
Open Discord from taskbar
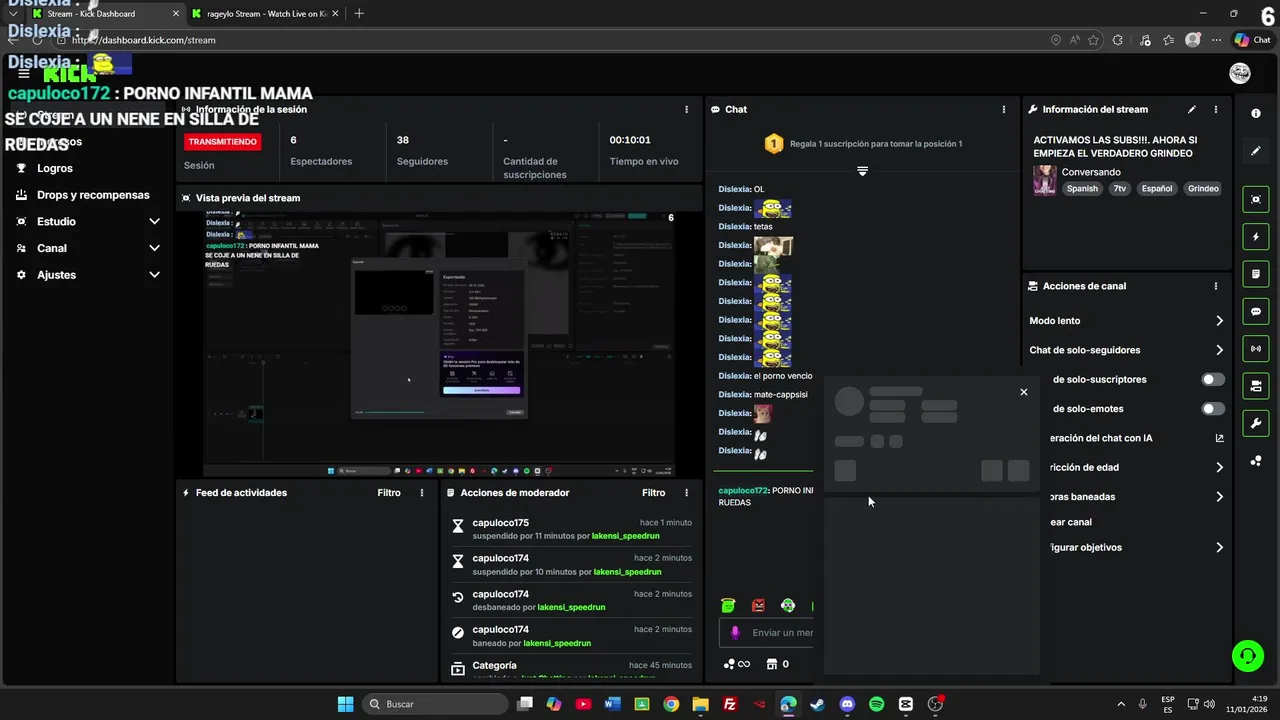(847, 704)
